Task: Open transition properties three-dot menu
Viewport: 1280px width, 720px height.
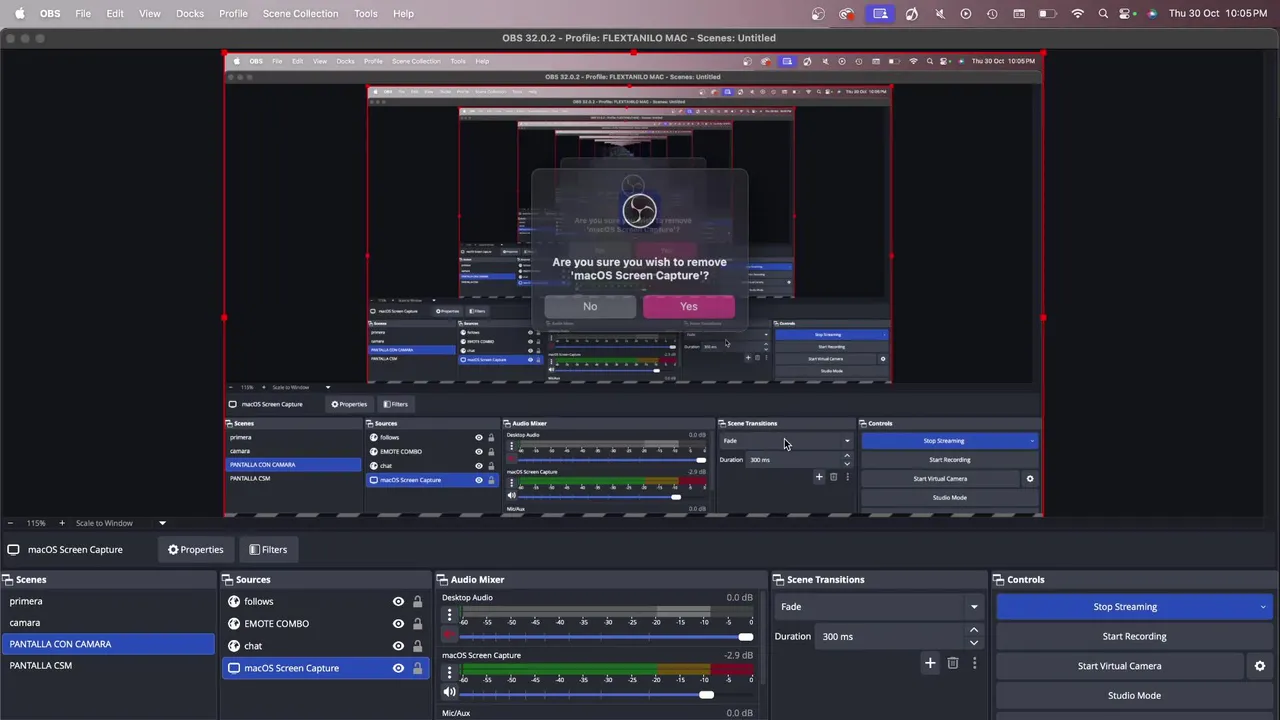Action: point(974,663)
